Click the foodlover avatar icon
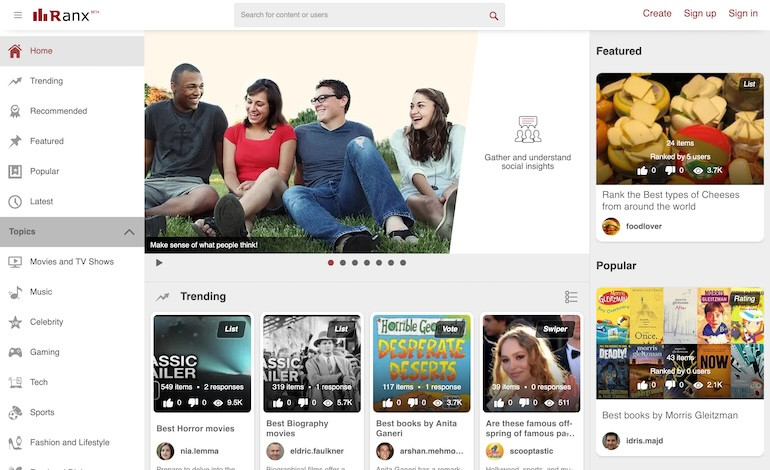The width and height of the screenshot is (770, 470). click(x=611, y=226)
